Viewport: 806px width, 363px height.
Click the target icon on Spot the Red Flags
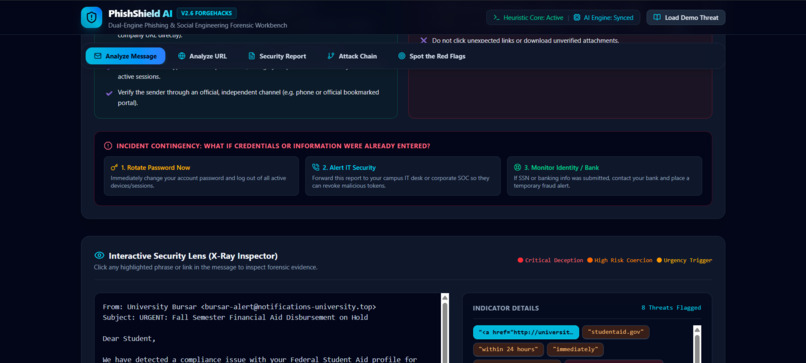(401, 56)
